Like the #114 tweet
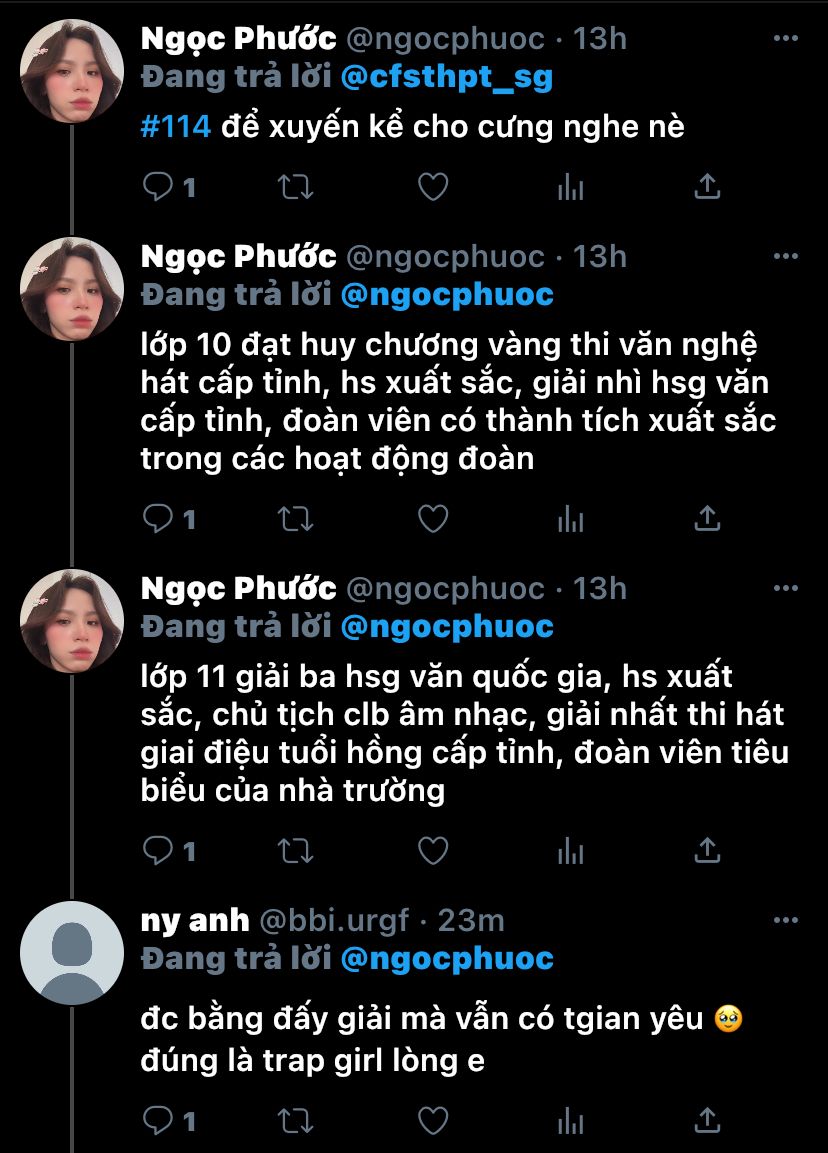 [432, 187]
